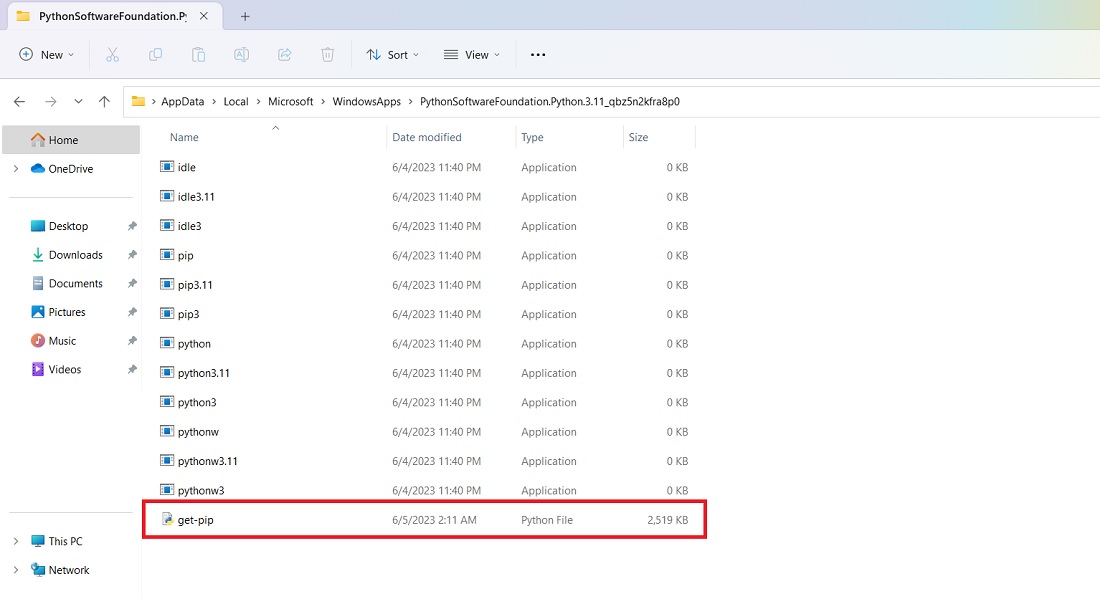Click the Paste clipboard icon

pos(198,55)
